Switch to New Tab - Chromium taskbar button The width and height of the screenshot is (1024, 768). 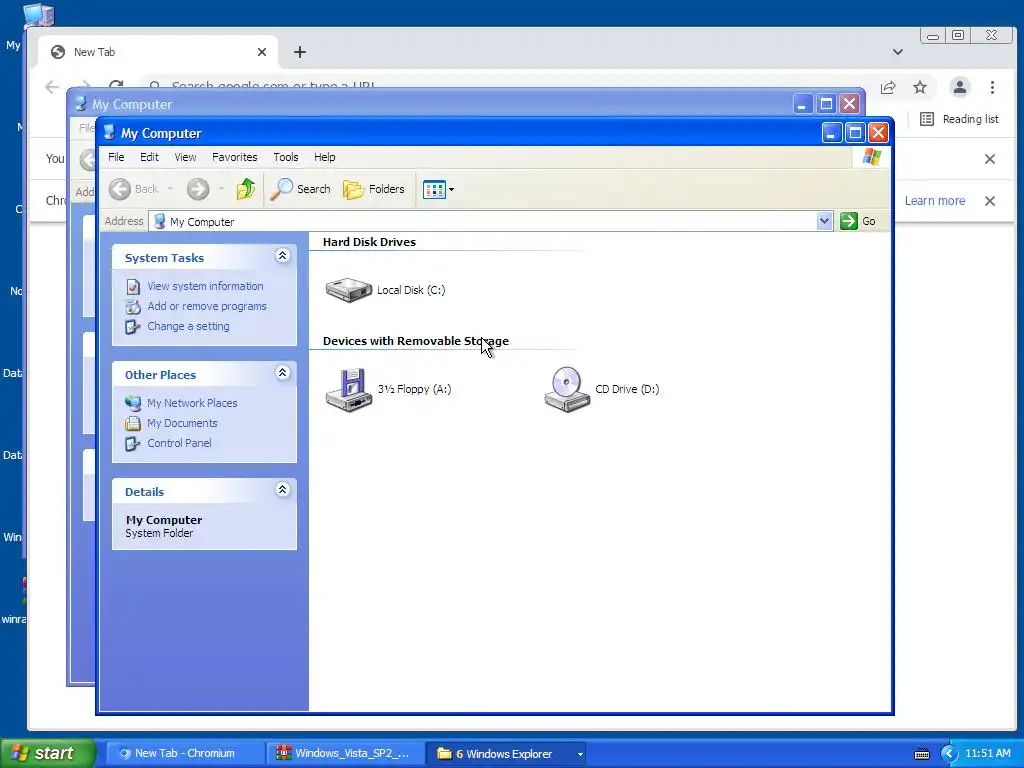pyautogui.click(x=184, y=753)
